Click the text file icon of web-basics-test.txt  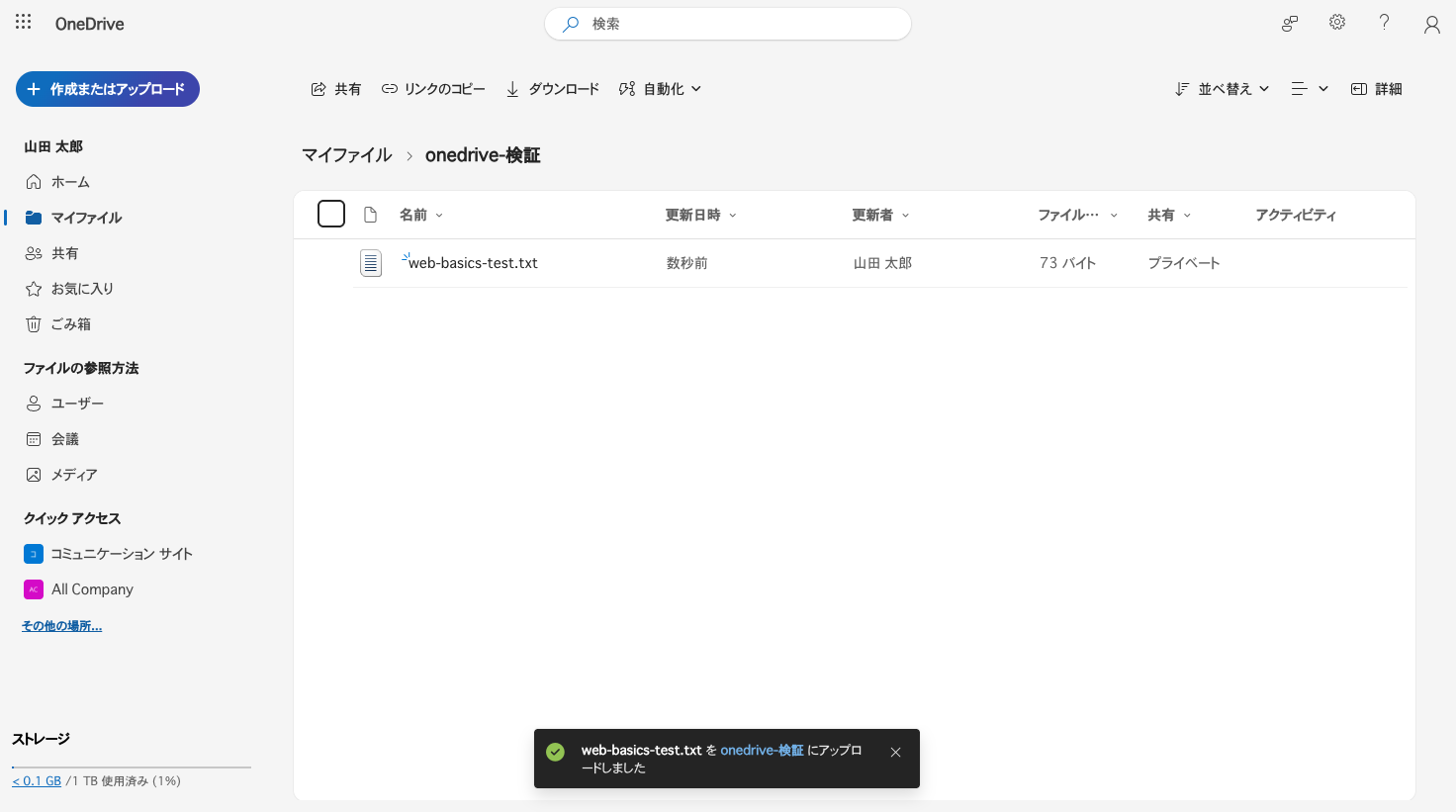pos(371,263)
